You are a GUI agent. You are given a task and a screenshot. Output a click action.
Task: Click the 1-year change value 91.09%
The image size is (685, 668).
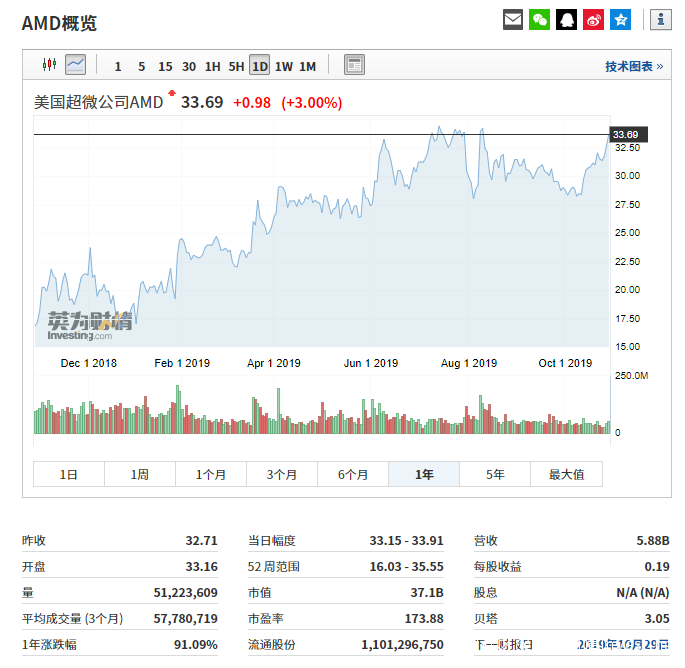click(x=196, y=644)
